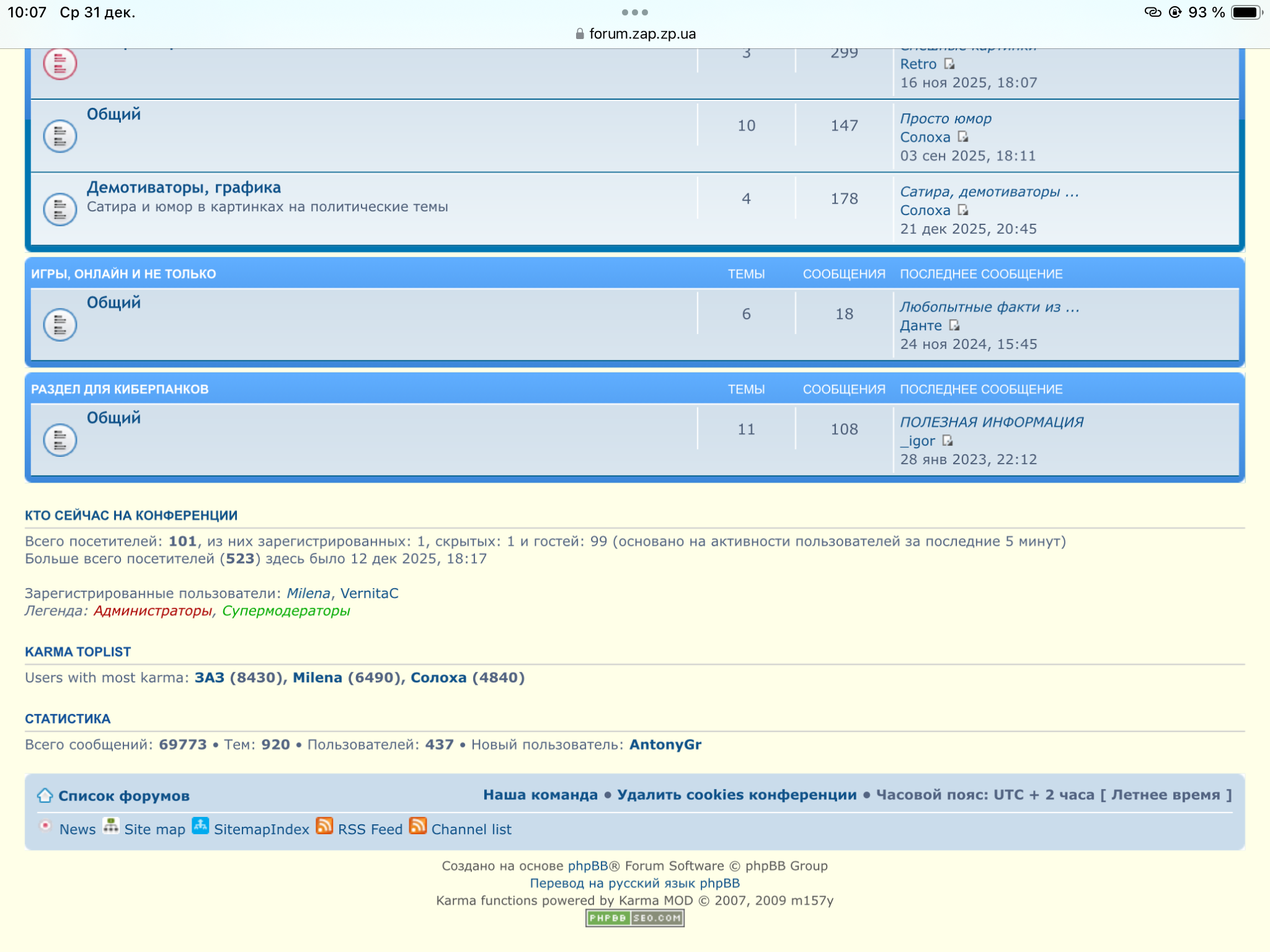1270x952 pixels.
Task: Click view-latest-post icon next to _igor
Action: pyautogui.click(x=947, y=441)
